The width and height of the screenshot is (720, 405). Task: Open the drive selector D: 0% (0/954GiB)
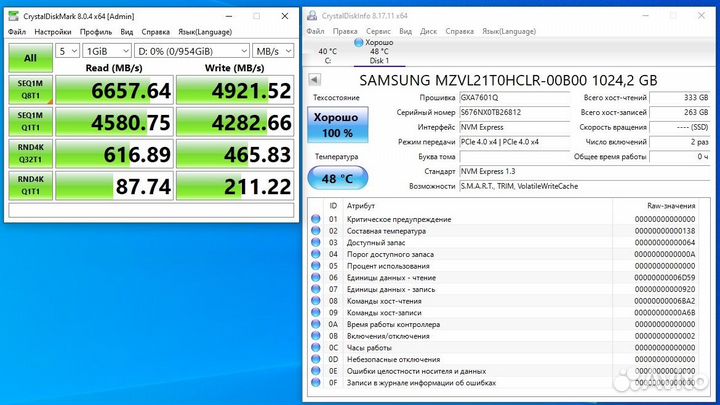coord(192,51)
